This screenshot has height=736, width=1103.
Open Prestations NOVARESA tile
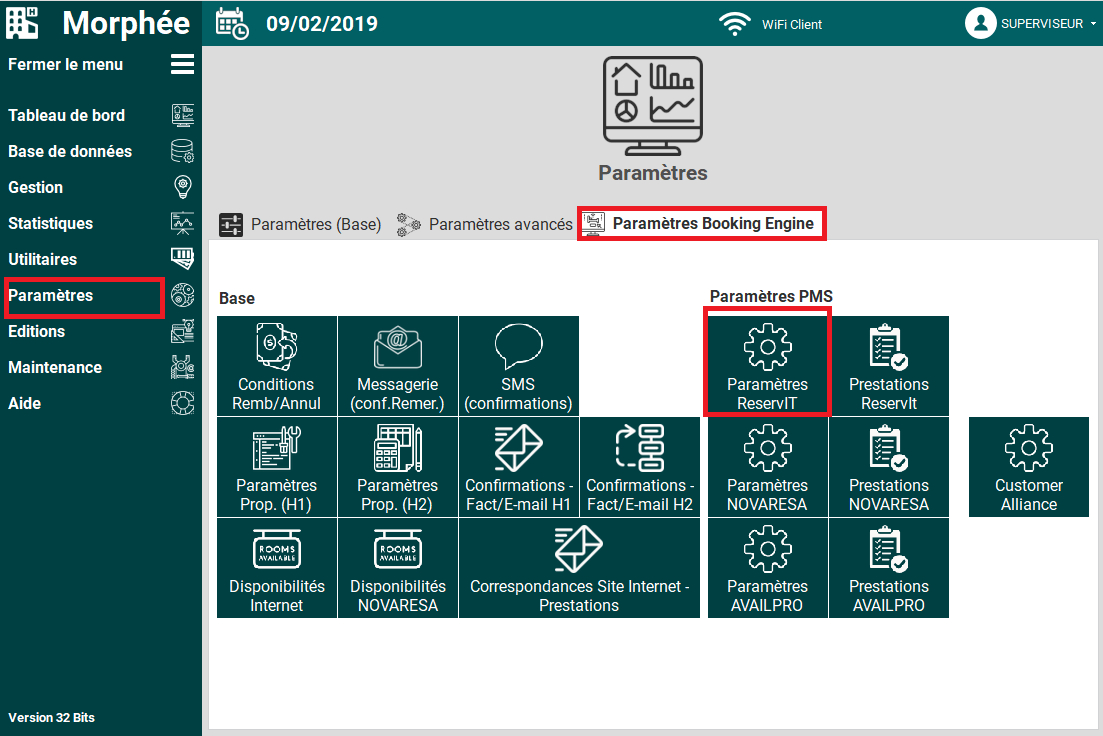pyautogui.click(x=889, y=467)
